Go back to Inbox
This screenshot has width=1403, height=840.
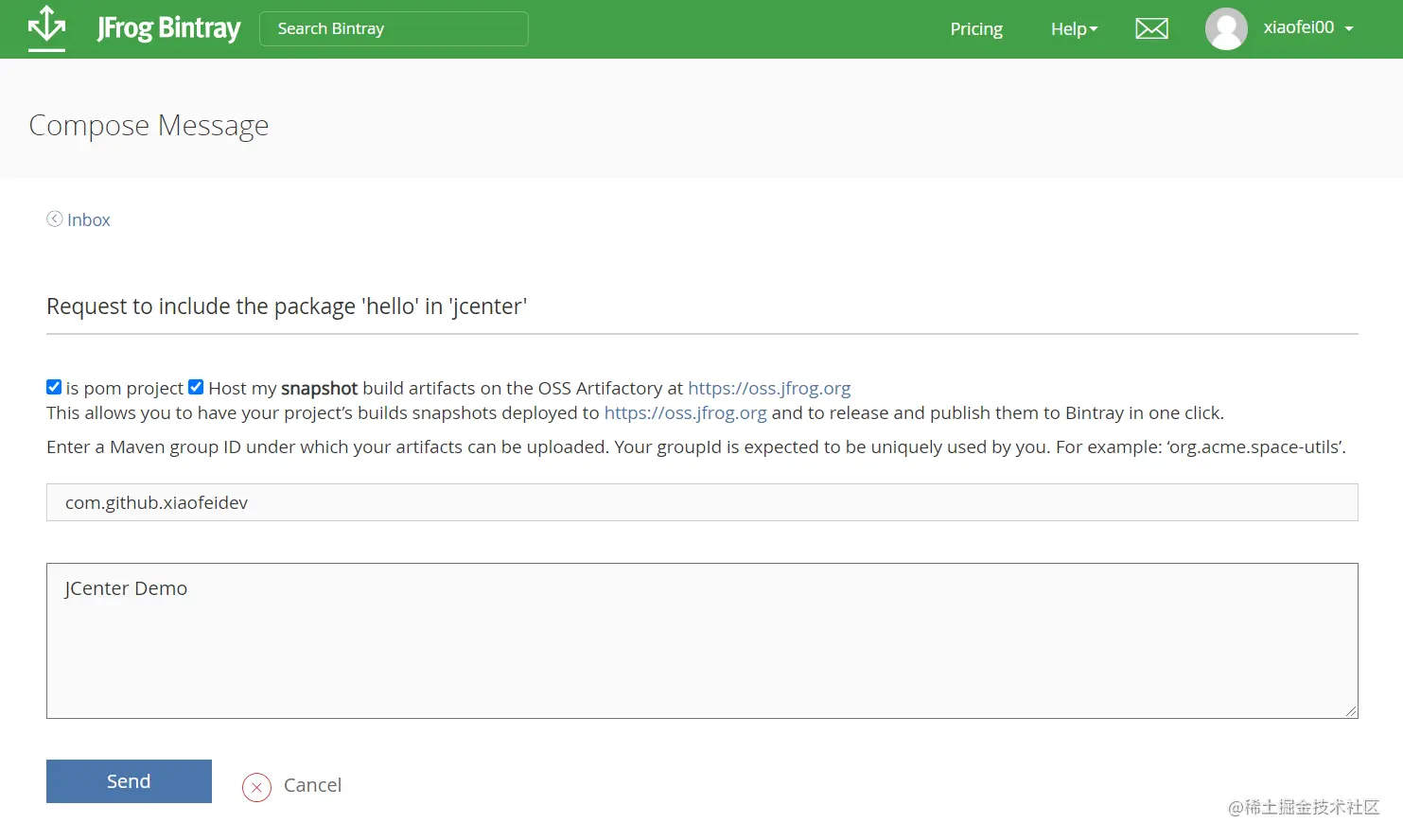(89, 219)
